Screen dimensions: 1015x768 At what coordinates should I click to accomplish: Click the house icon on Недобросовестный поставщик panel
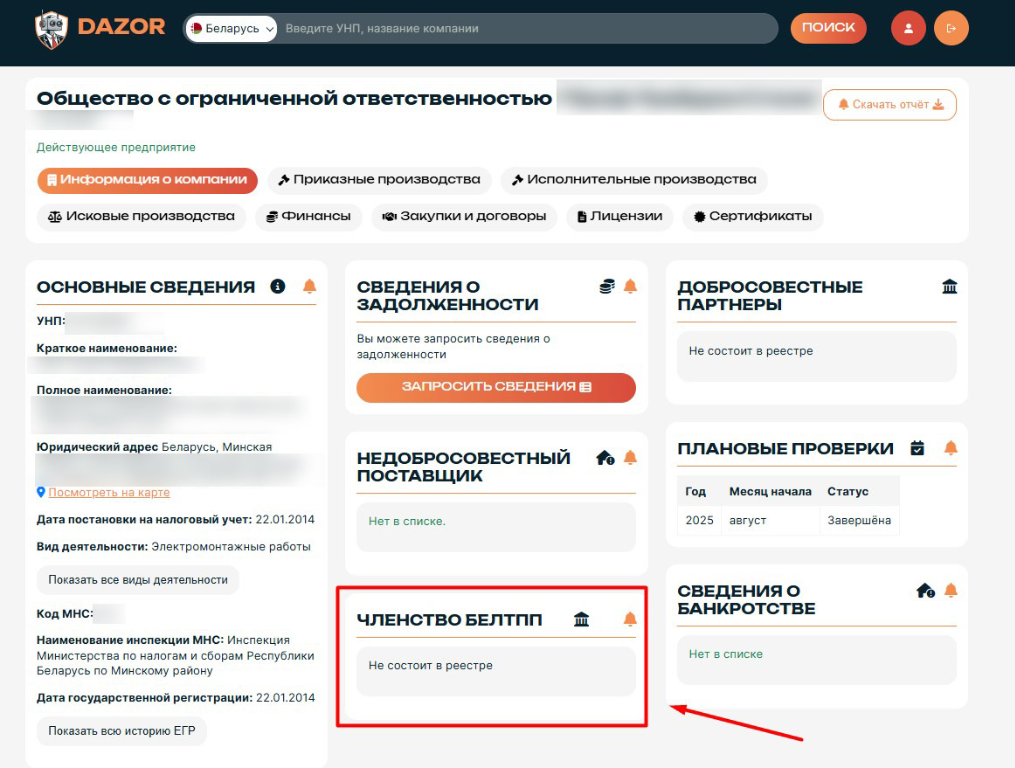point(603,458)
